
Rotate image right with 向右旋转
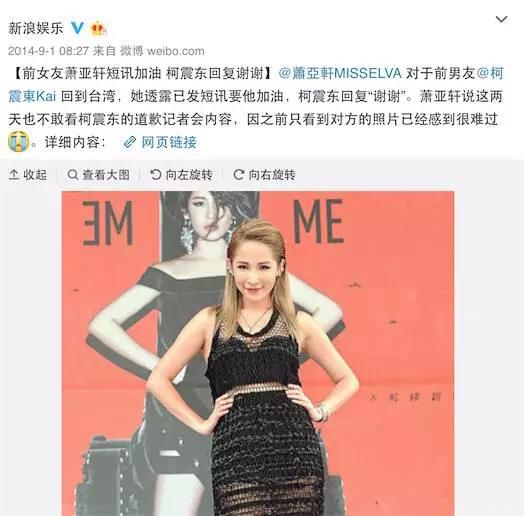(264, 175)
